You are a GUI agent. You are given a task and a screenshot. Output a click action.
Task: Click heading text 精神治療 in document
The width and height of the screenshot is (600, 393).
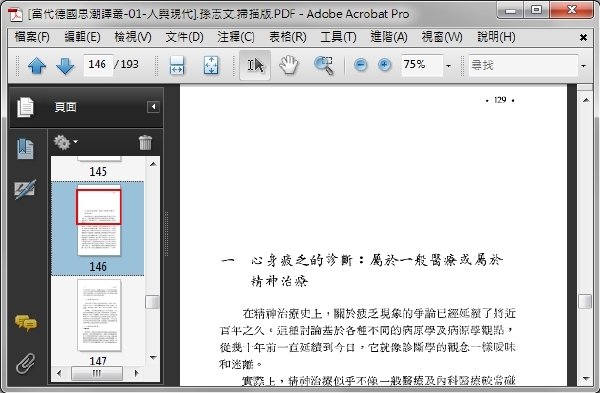tap(279, 281)
